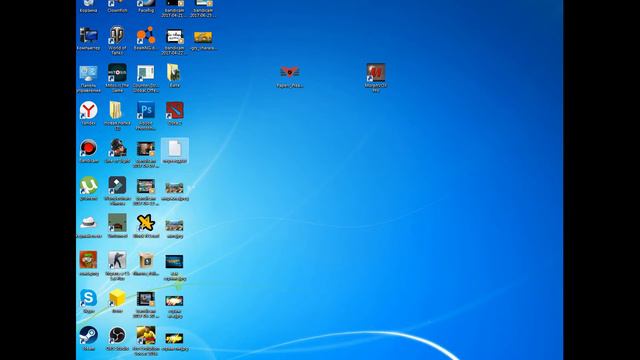The image size is (640, 360).
Task: Open the Yandex browser shortcut
Action: (89, 111)
